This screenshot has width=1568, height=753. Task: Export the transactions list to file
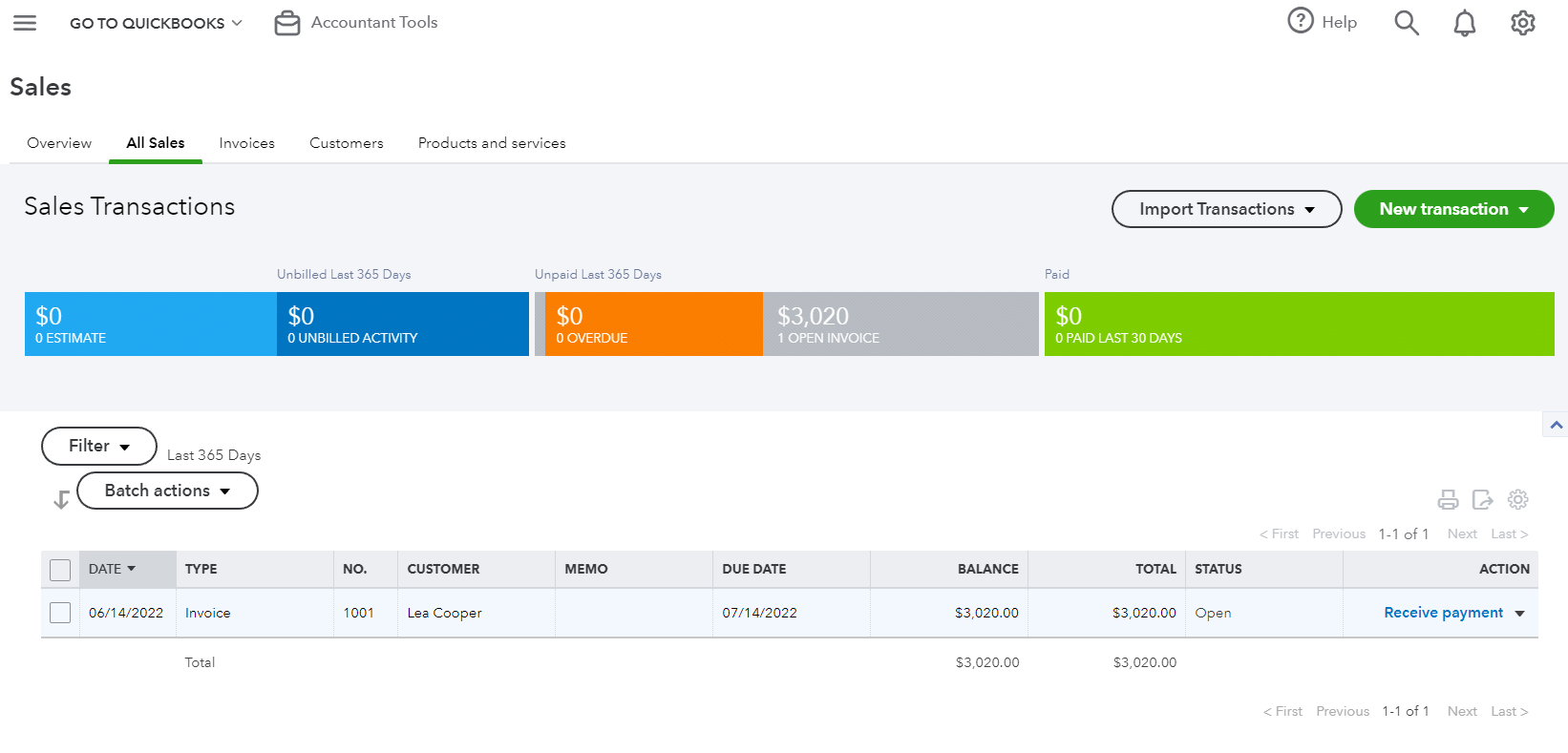tap(1482, 499)
